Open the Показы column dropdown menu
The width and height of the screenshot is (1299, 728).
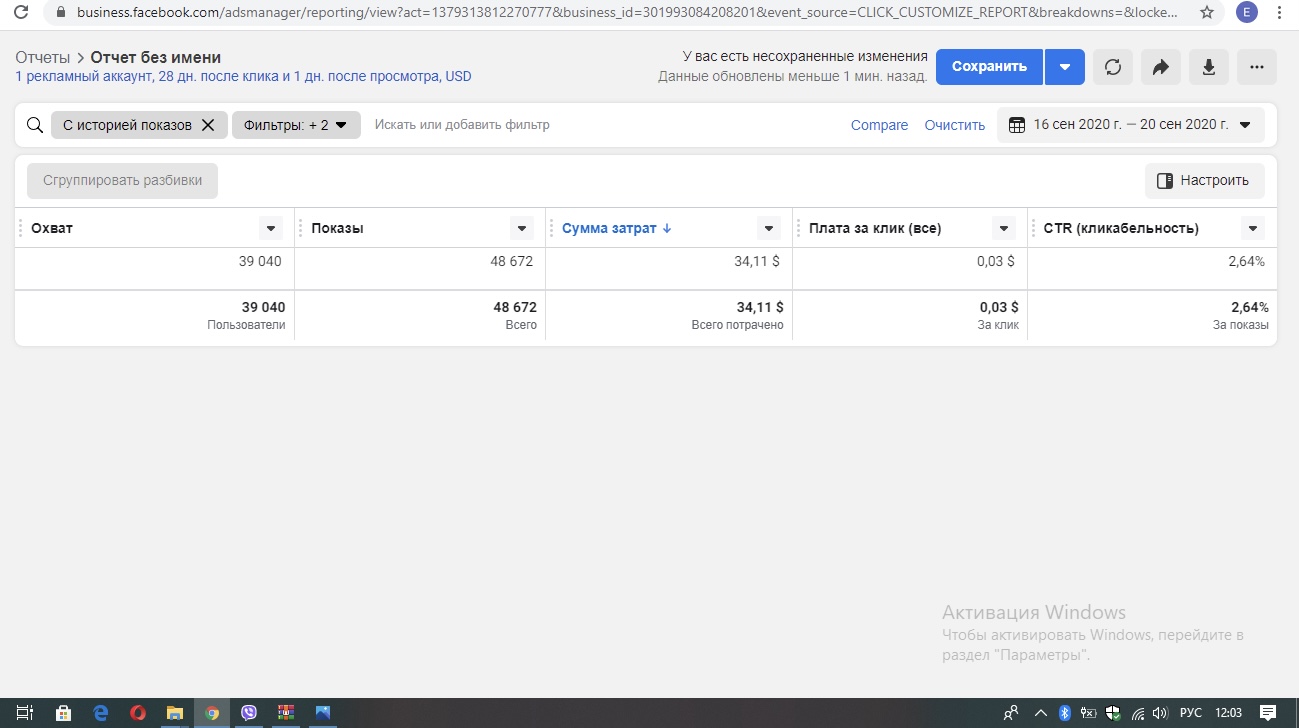(x=522, y=229)
